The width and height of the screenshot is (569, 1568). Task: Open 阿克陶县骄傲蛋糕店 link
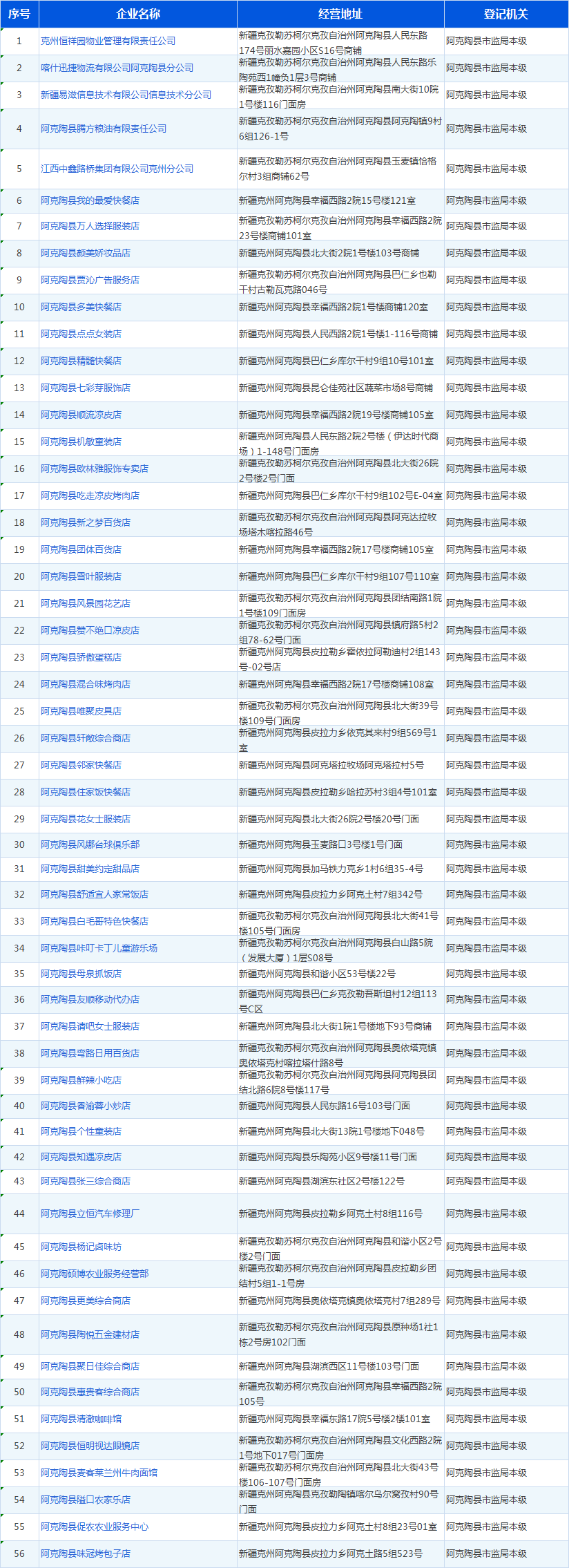pyautogui.click(x=81, y=657)
